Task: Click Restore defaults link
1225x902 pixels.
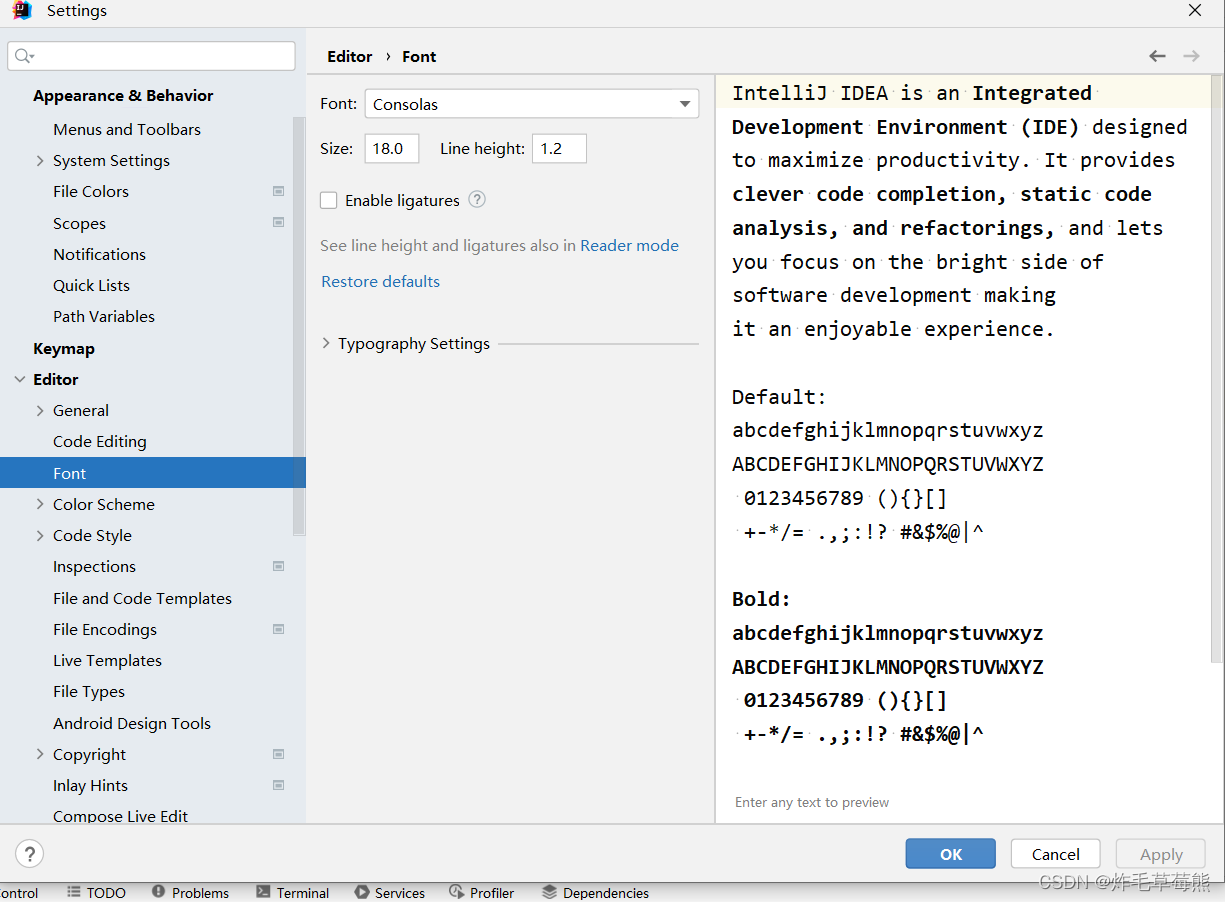Action: [x=380, y=281]
